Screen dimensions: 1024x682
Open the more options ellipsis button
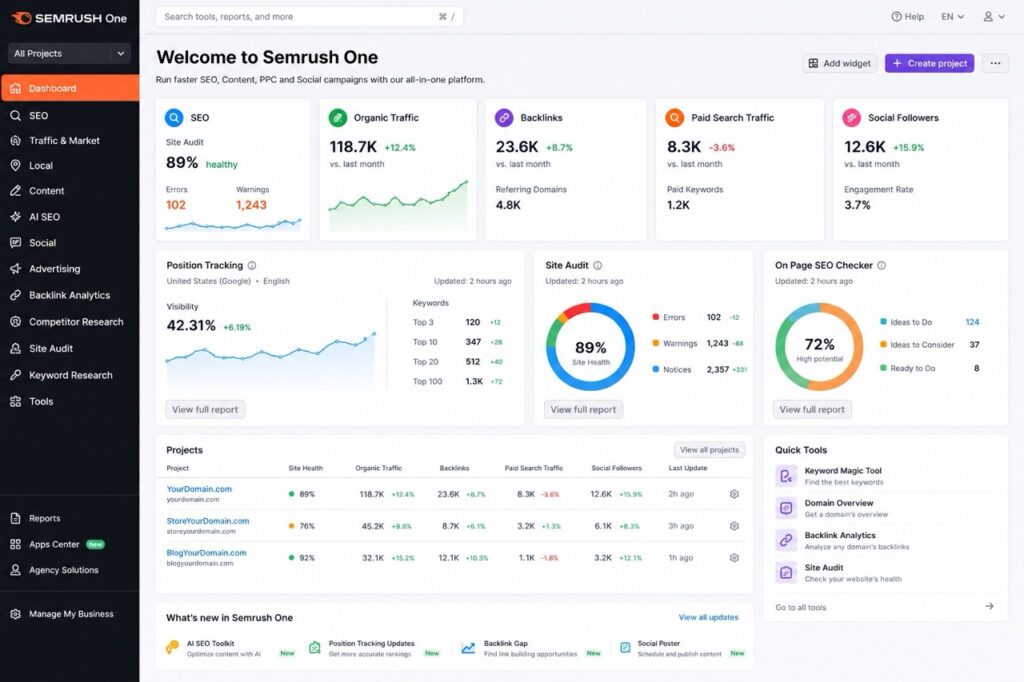click(995, 63)
